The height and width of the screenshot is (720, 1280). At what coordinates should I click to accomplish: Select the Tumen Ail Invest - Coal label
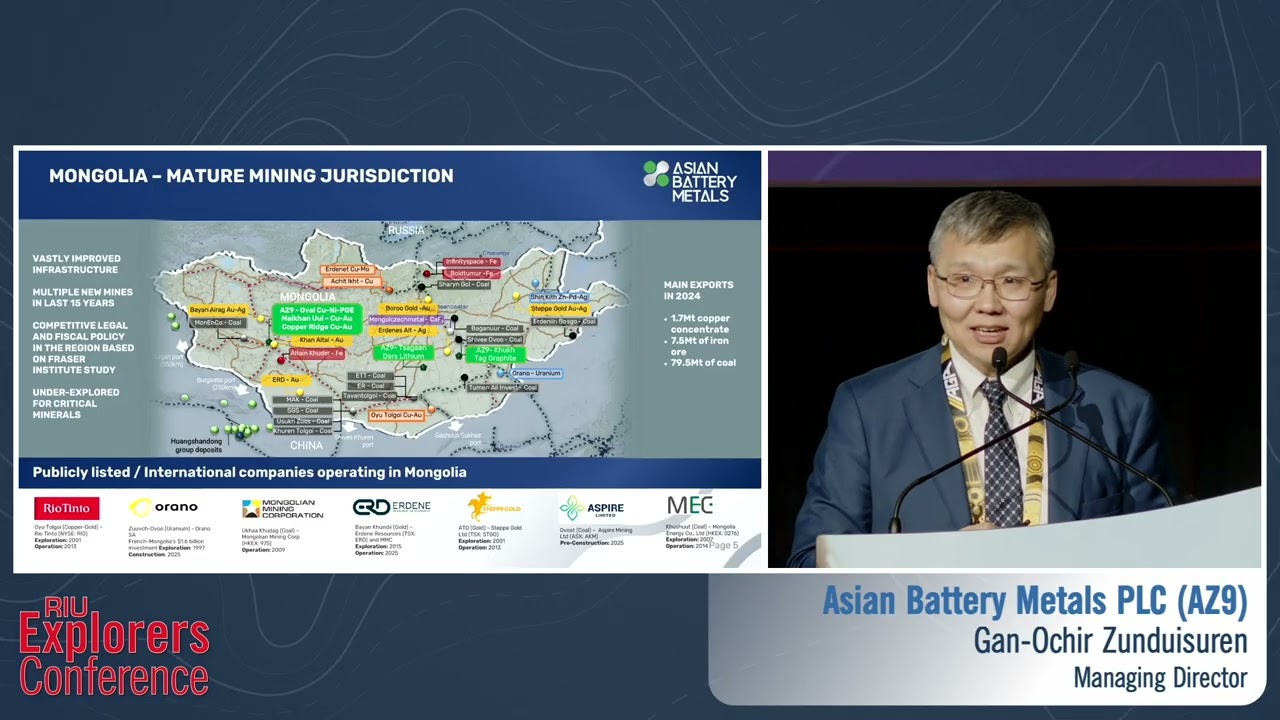coord(502,387)
